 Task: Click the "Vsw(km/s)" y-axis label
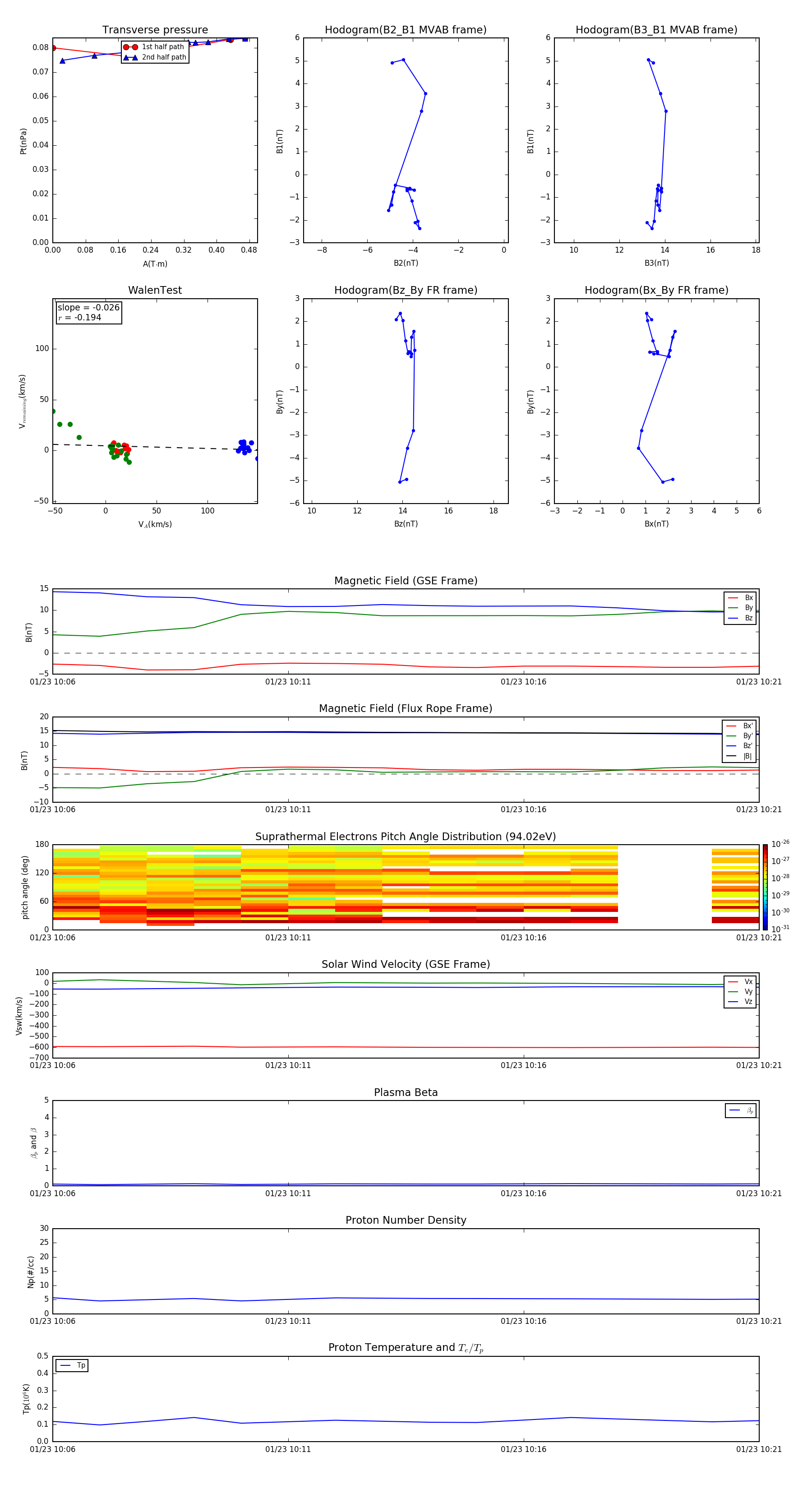[x=19, y=1016]
